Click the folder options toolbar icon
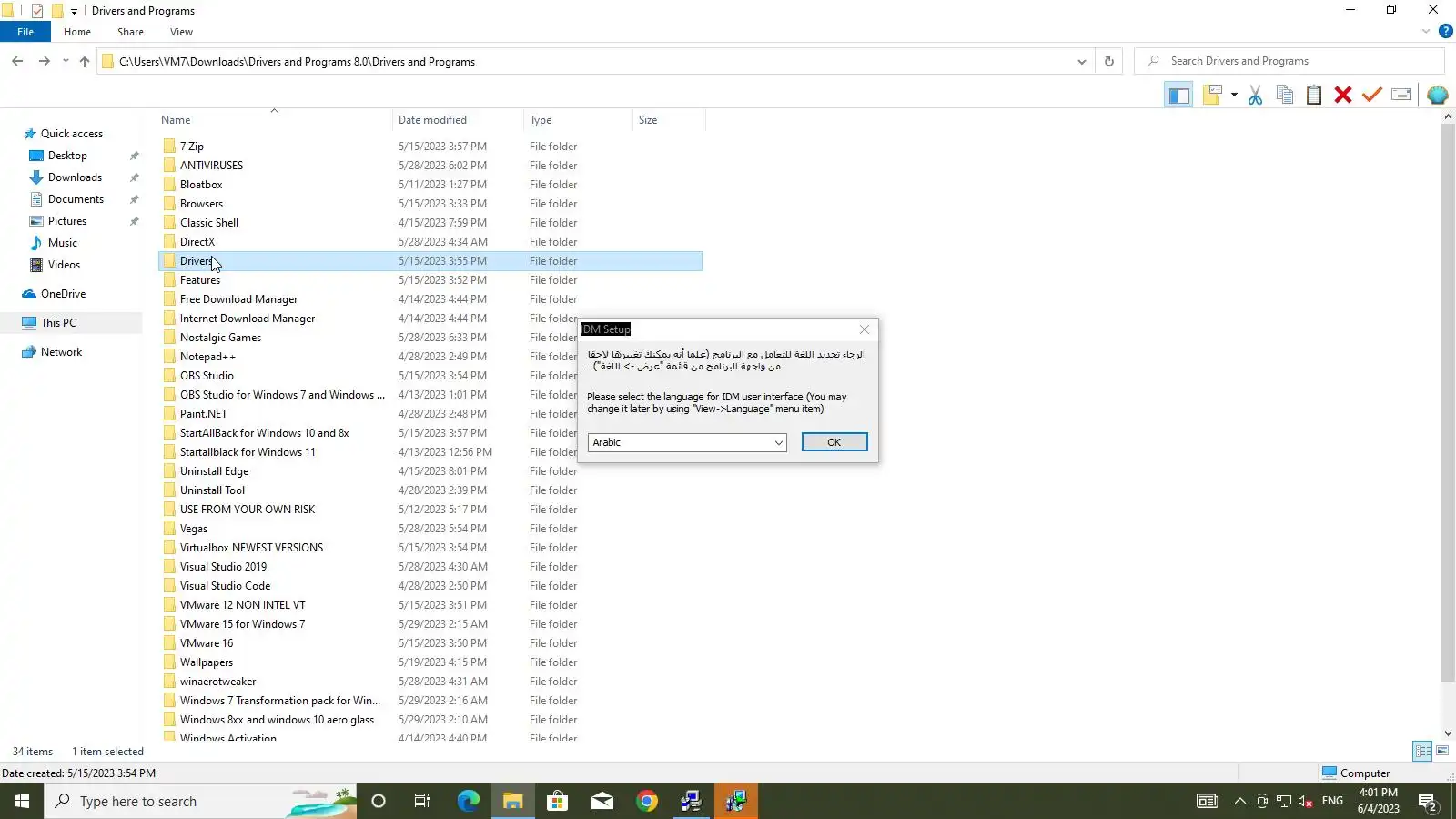Viewport: 1456px width, 819px height. point(1212,95)
